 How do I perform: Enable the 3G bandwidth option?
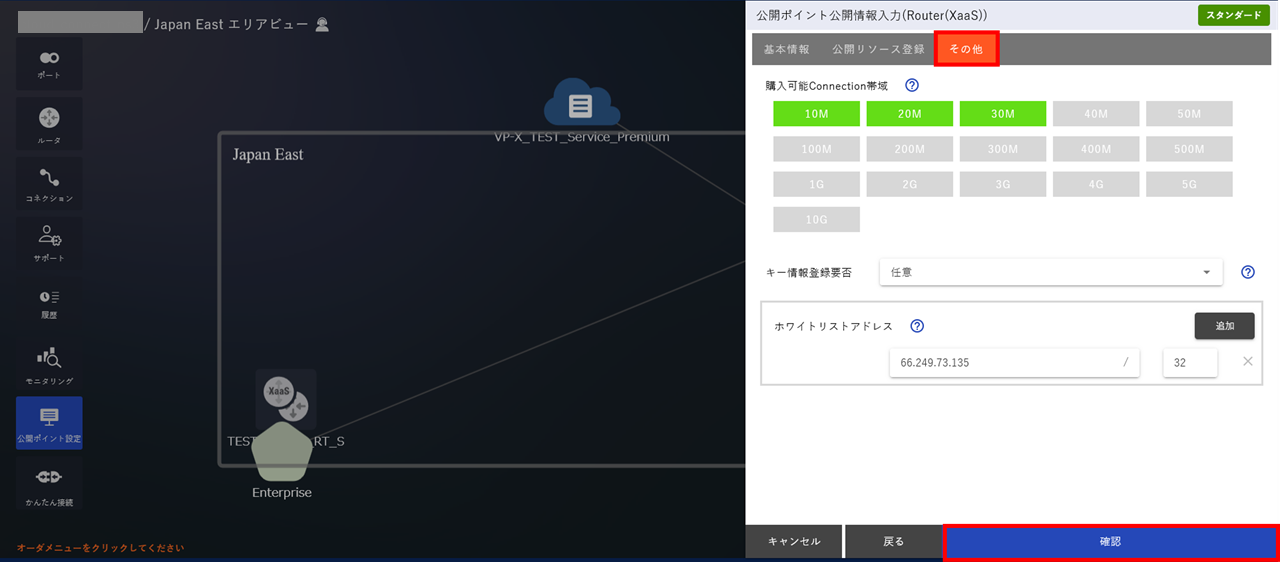(1003, 184)
